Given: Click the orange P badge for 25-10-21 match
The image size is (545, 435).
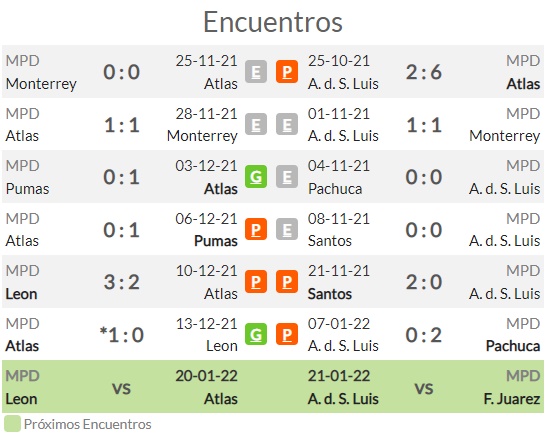Looking at the screenshot, I should click(x=287, y=72).
